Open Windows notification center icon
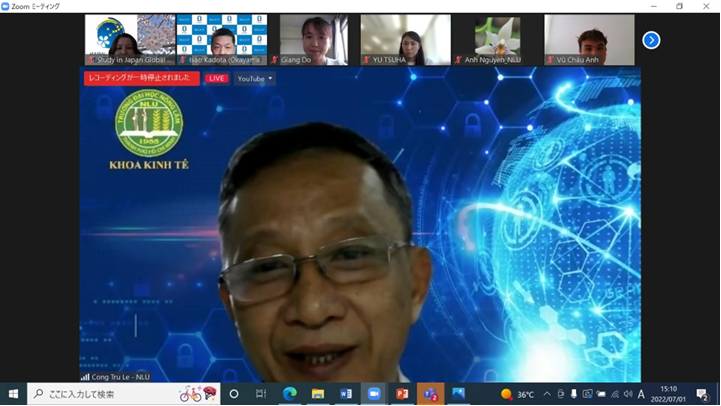The image size is (721, 406). point(702,395)
